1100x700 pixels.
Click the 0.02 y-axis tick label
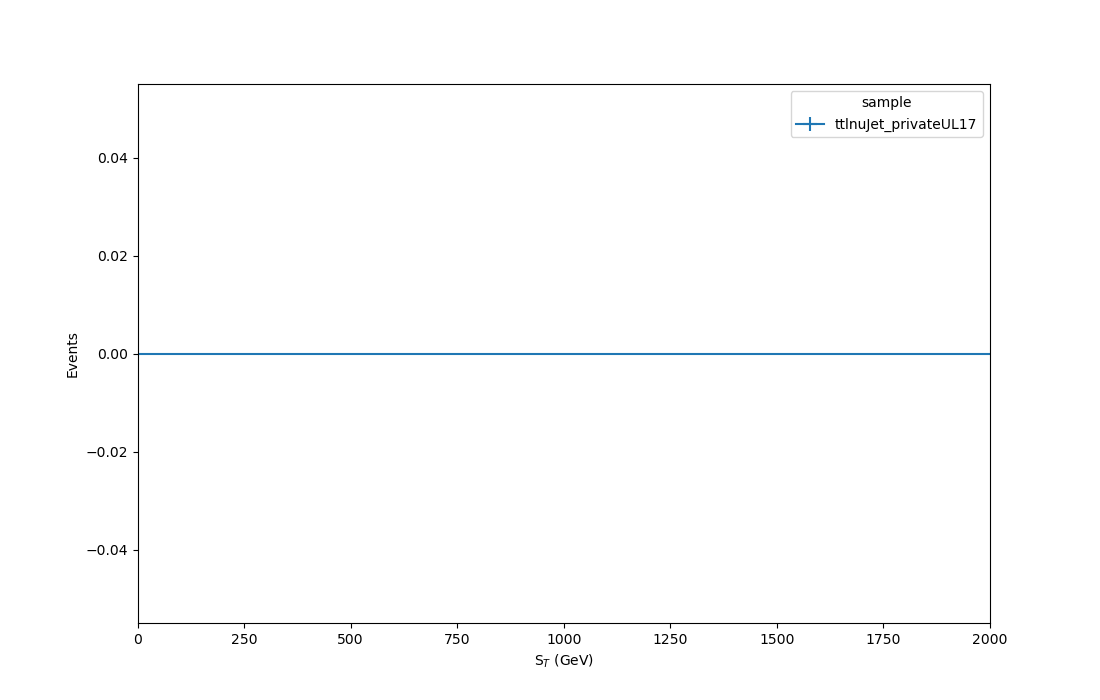click(113, 257)
